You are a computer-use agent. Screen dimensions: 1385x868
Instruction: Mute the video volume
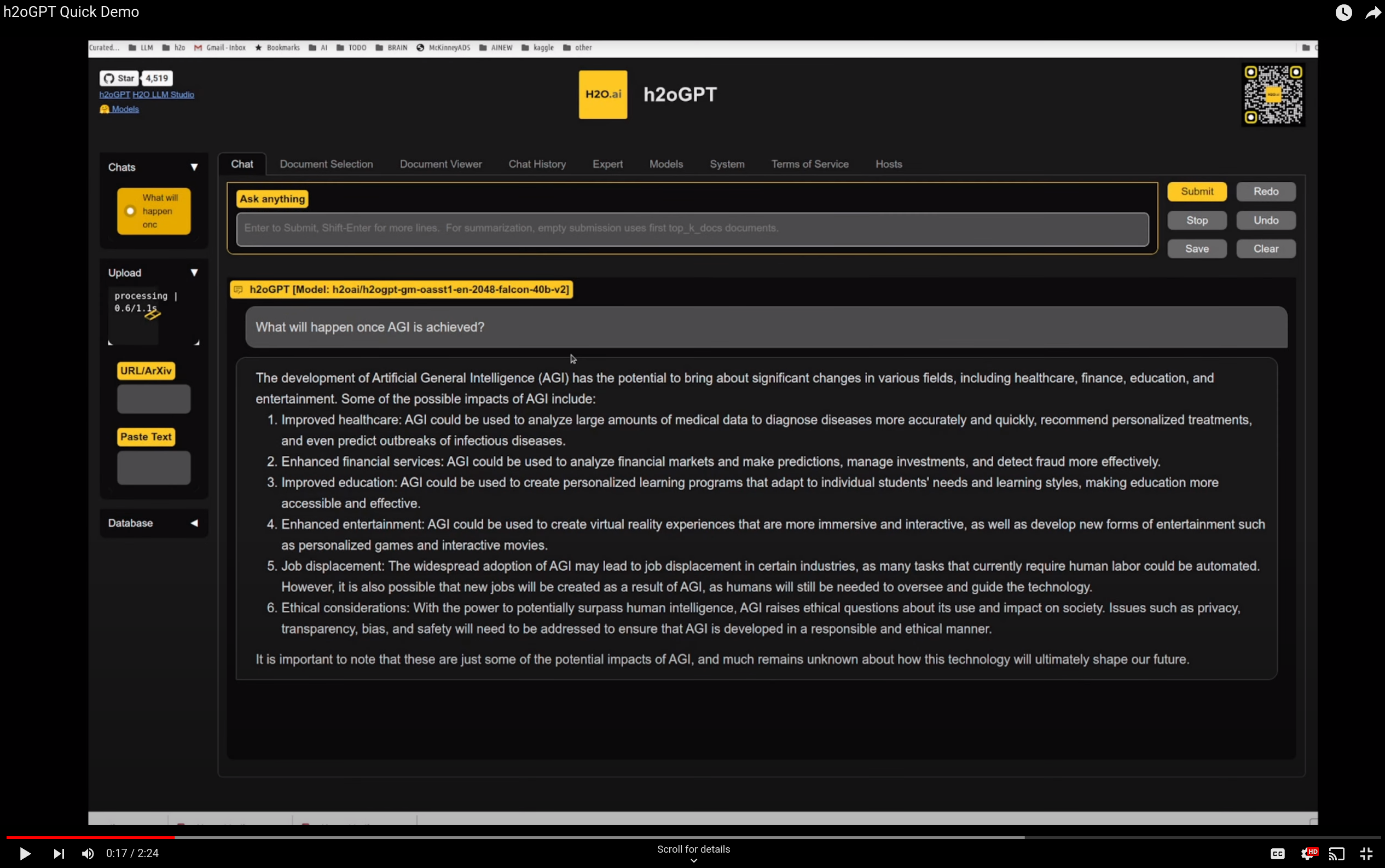click(x=88, y=854)
